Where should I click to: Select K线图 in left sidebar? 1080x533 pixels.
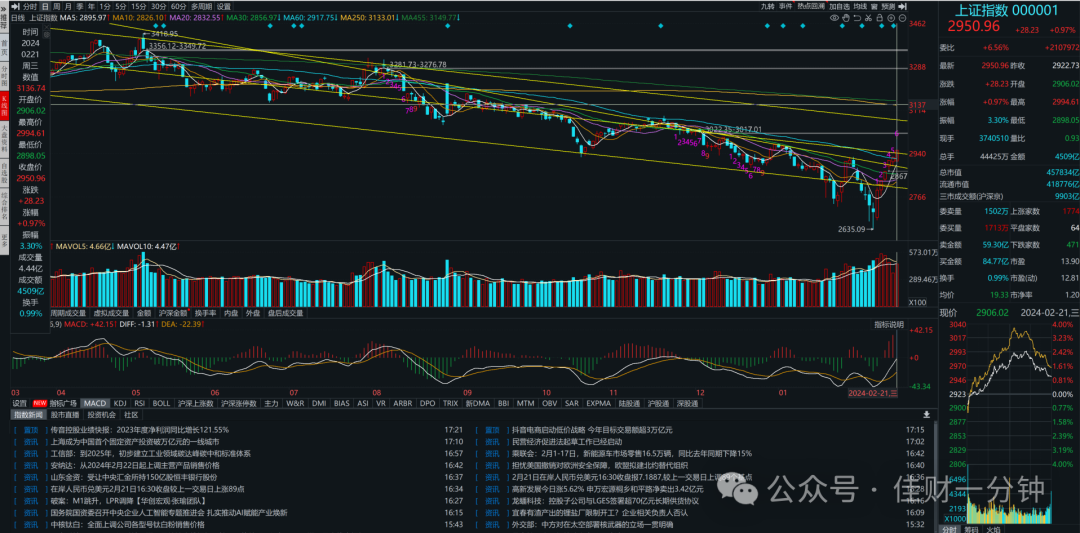(4, 107)
